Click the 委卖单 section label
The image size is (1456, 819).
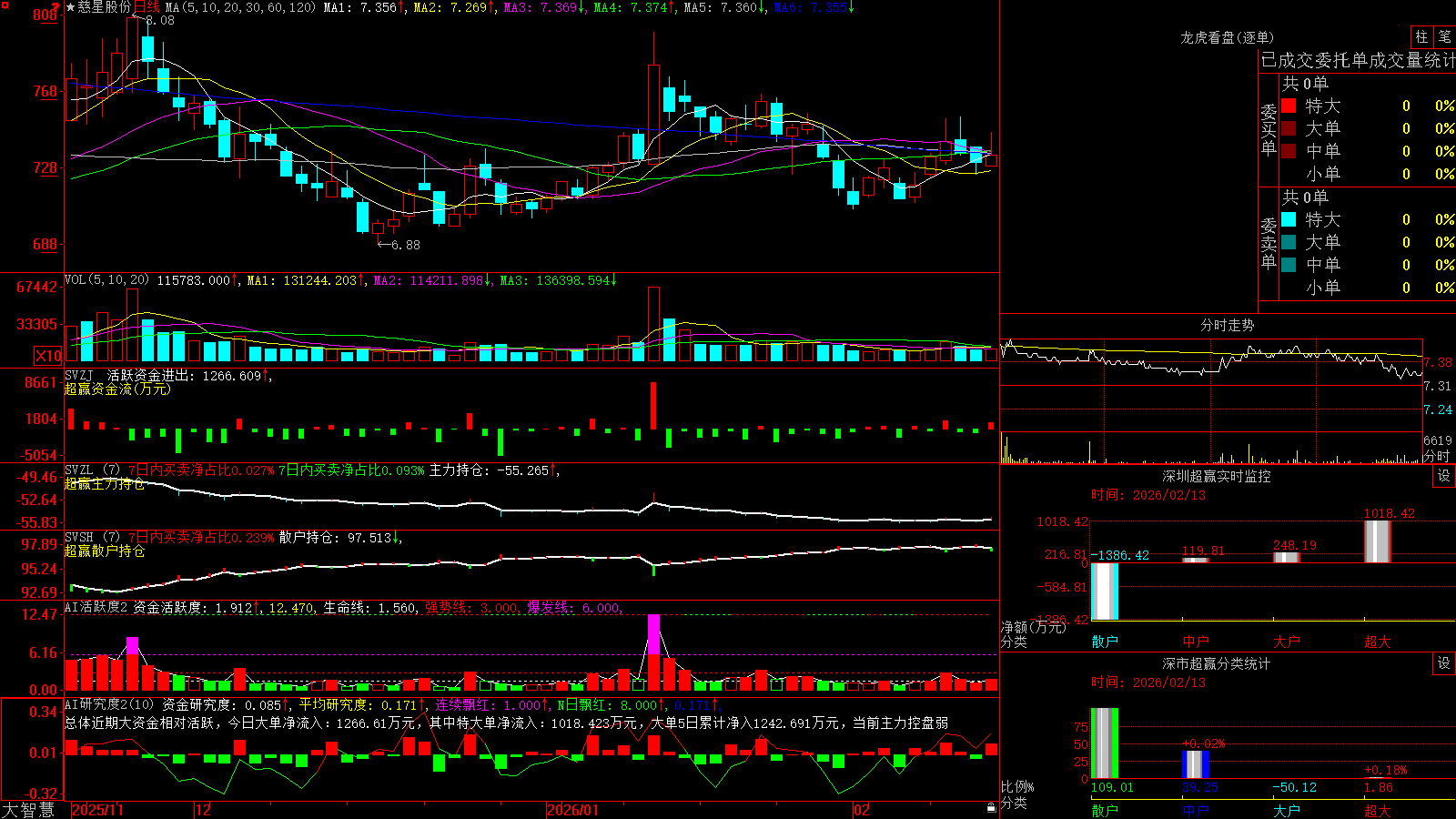1269,243
